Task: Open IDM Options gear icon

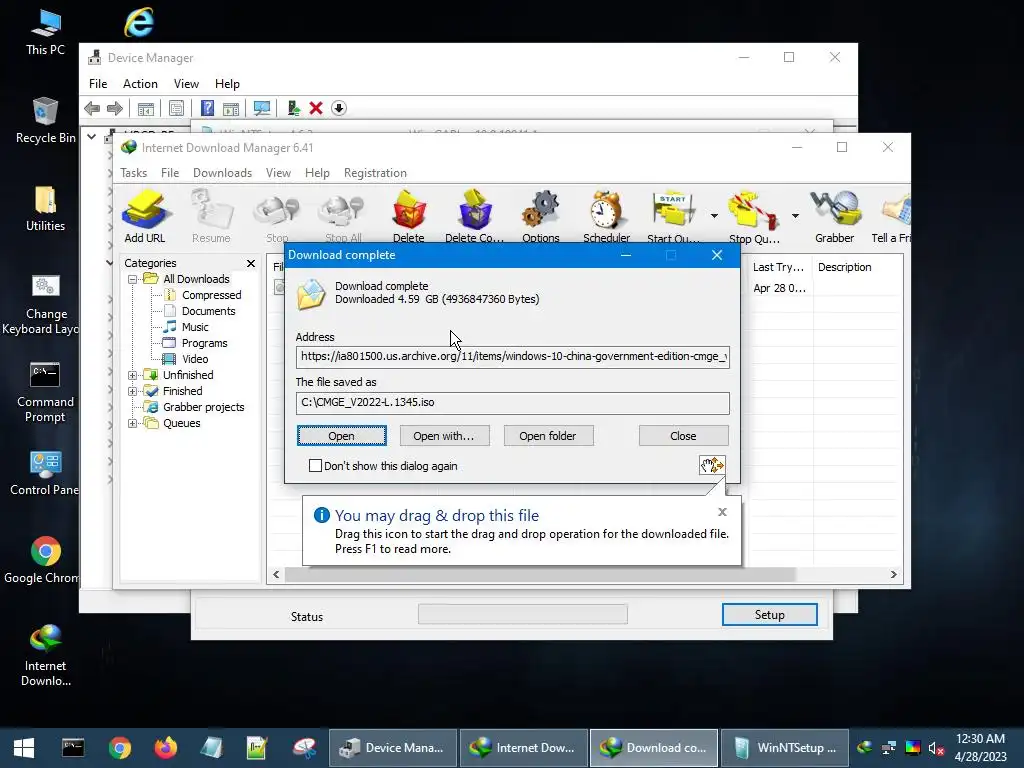Action: pyautogui.click(x=541, y=216)
